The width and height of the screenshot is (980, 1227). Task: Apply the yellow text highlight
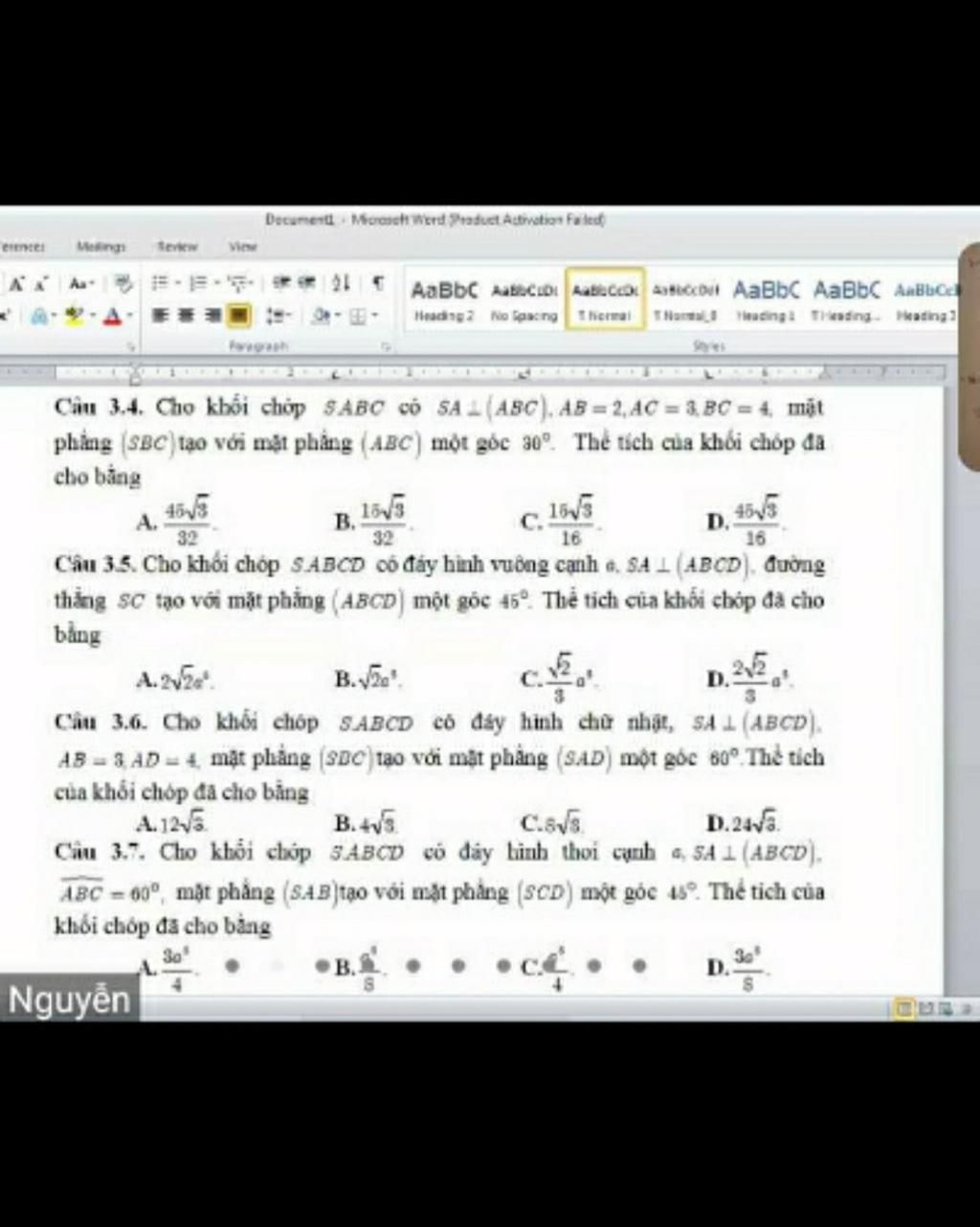77,314
